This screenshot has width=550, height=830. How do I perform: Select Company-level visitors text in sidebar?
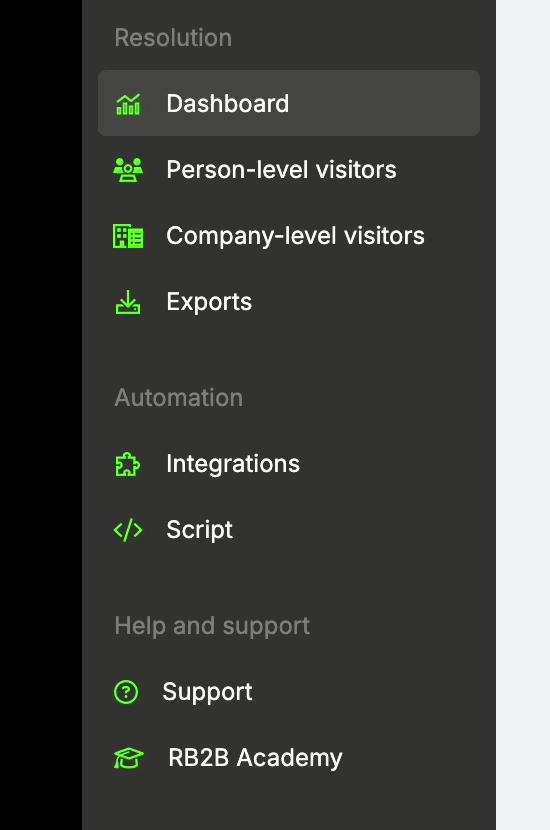click(295, 236)
